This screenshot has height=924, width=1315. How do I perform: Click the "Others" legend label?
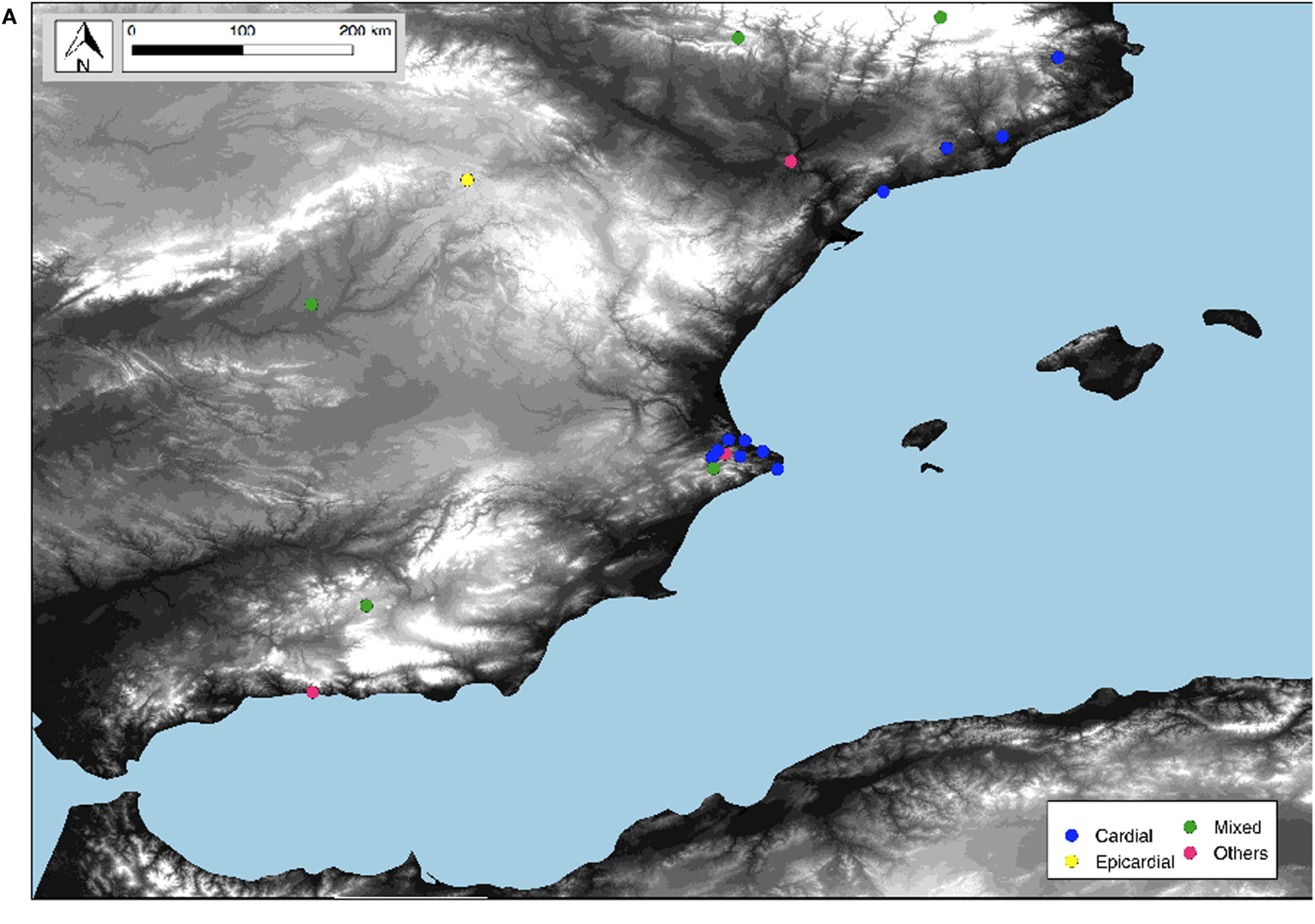coord(1240,853)
